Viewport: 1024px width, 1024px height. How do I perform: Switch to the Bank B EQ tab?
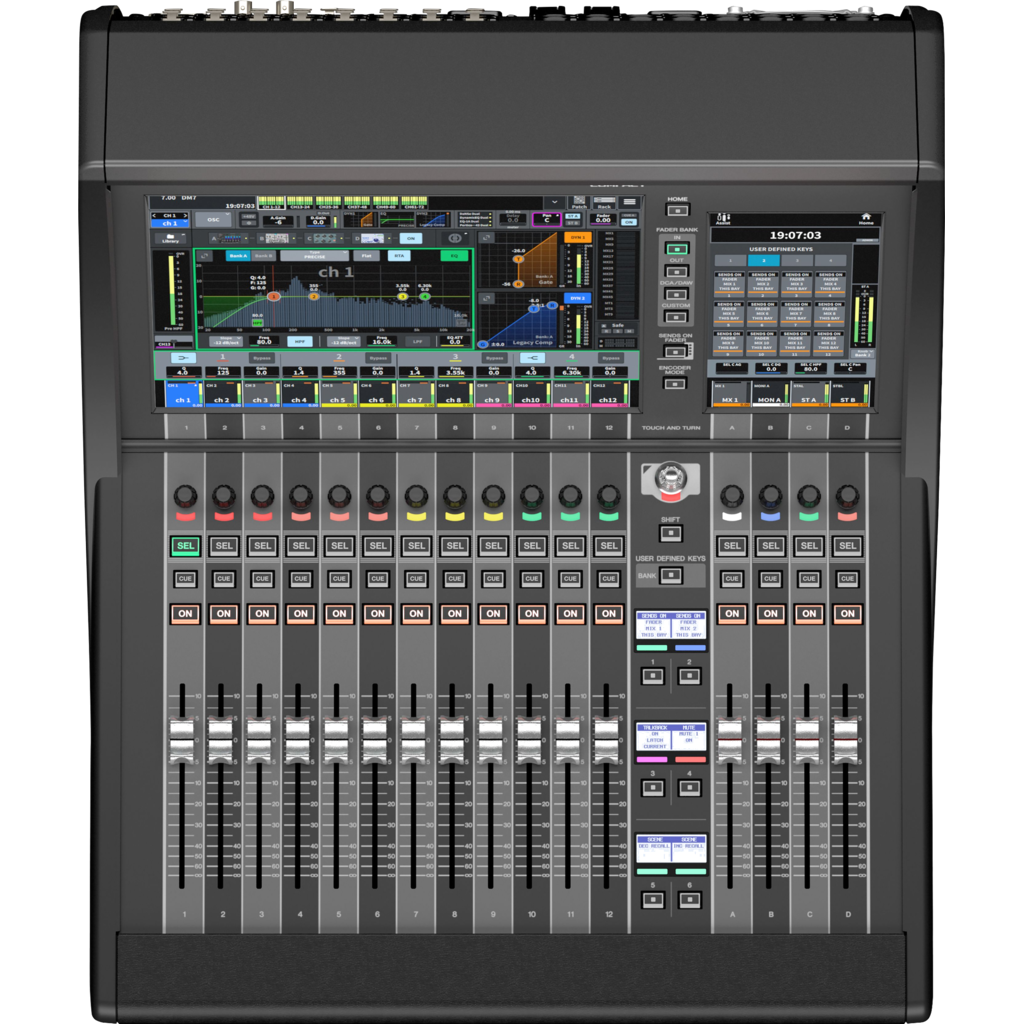pos(264,255)
